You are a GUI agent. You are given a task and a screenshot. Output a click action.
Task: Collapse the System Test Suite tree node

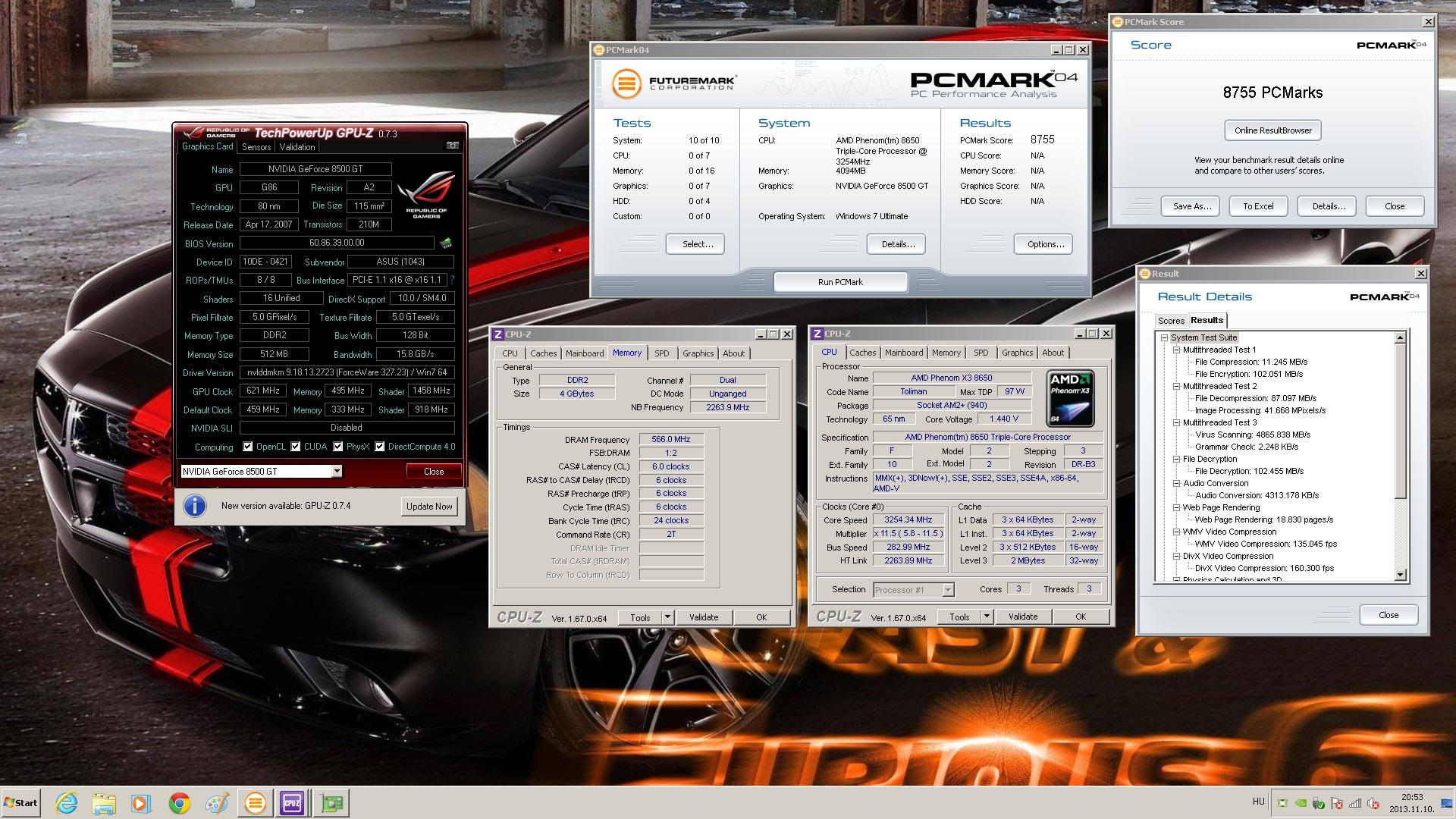[1164, 337]
